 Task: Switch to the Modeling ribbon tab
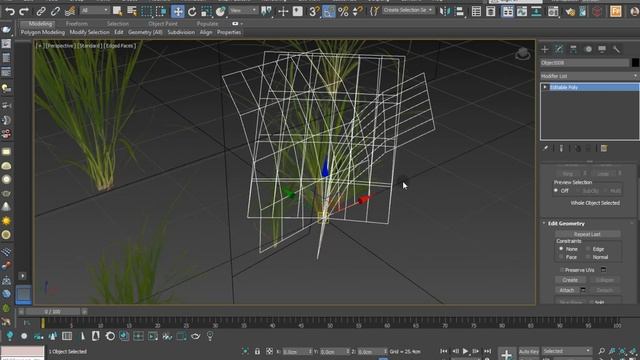(x=40, y=24)
